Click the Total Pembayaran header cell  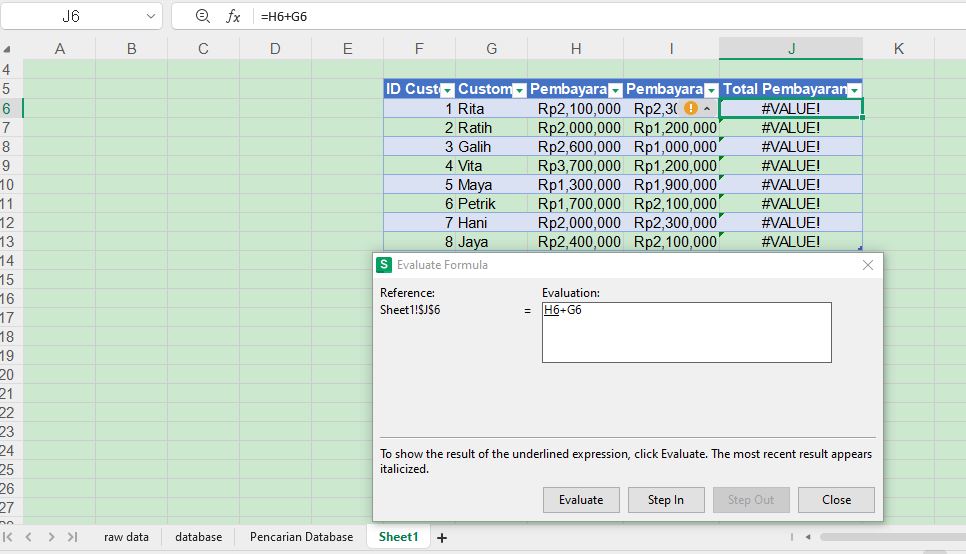tap(791, 89)
